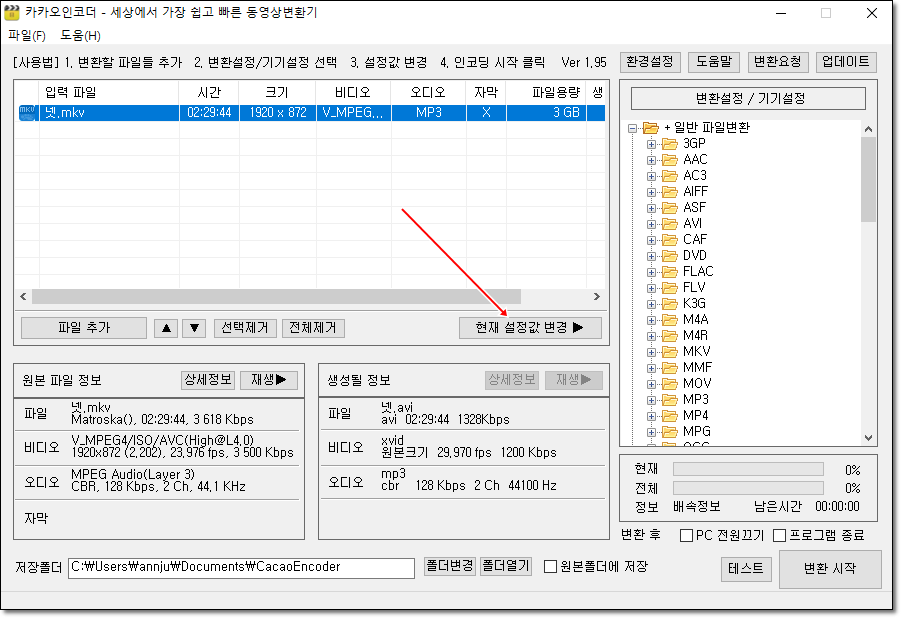
Task: Click format tree scroll down arrow
Action: 868,438
